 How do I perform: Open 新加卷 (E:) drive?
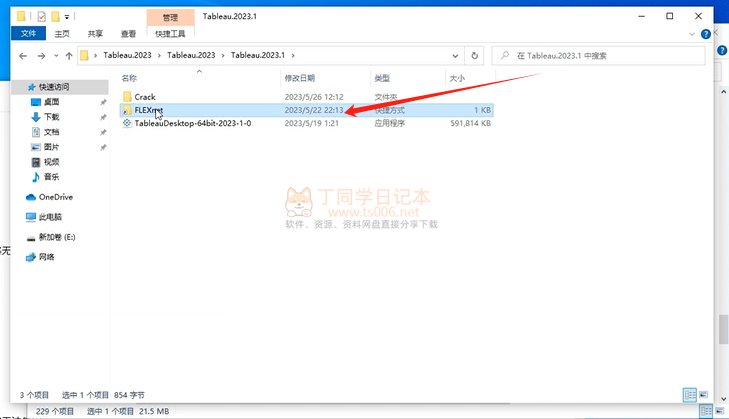57,237
